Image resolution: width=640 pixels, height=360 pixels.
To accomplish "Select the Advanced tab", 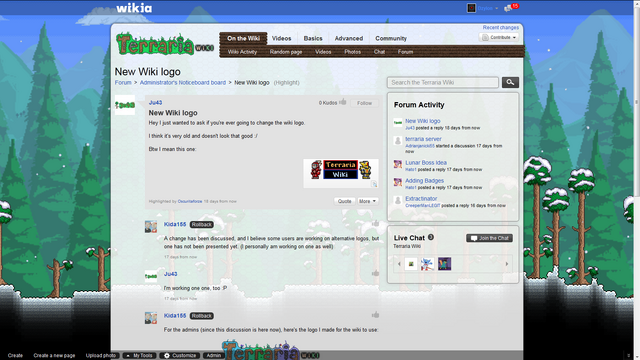I will coord(349,38).
